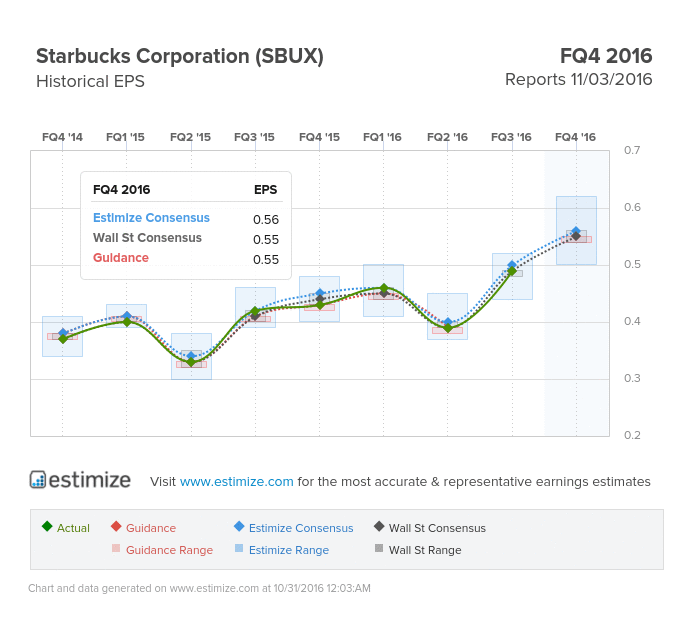Click the Starbucks Corporation (SBUX) title
Viewport: 685px width, 620px height.
pos(180,56)
